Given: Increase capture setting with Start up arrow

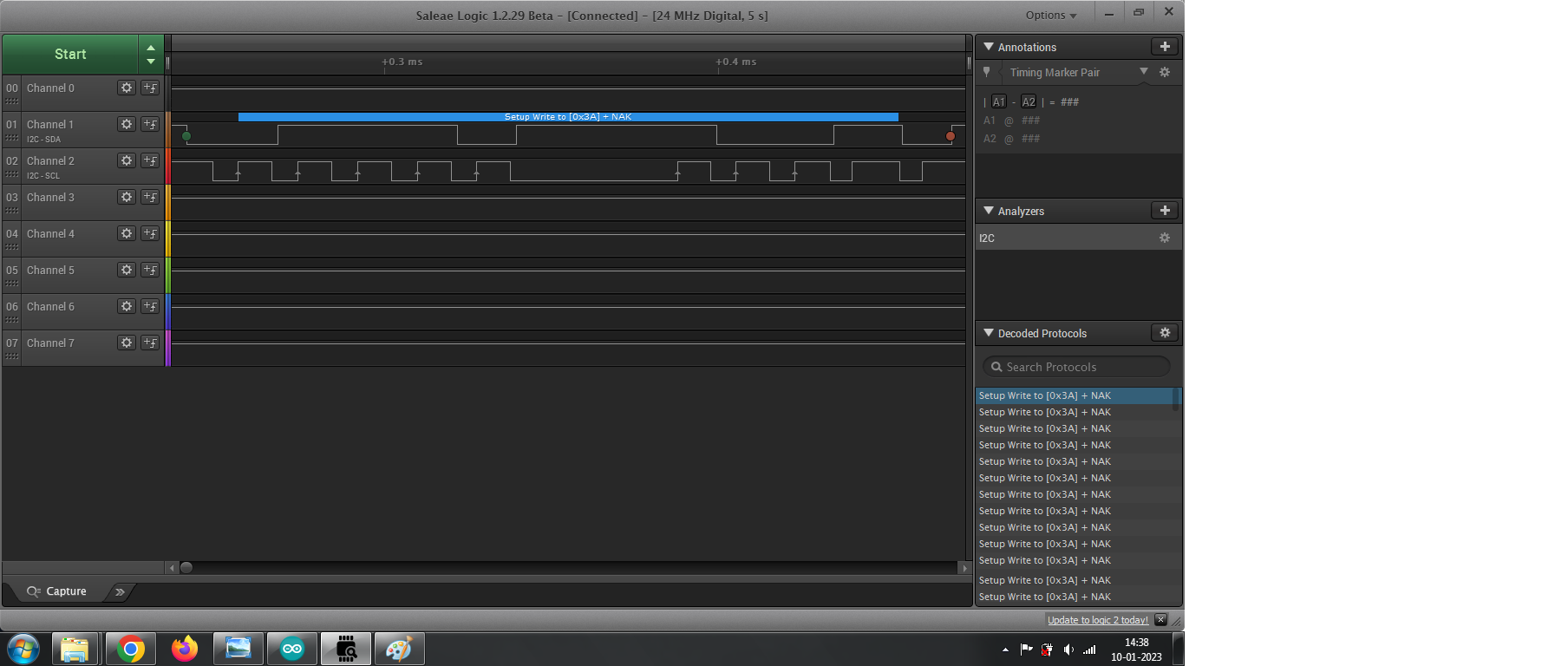Looking at the screenshot, I should tap(151, 48).
